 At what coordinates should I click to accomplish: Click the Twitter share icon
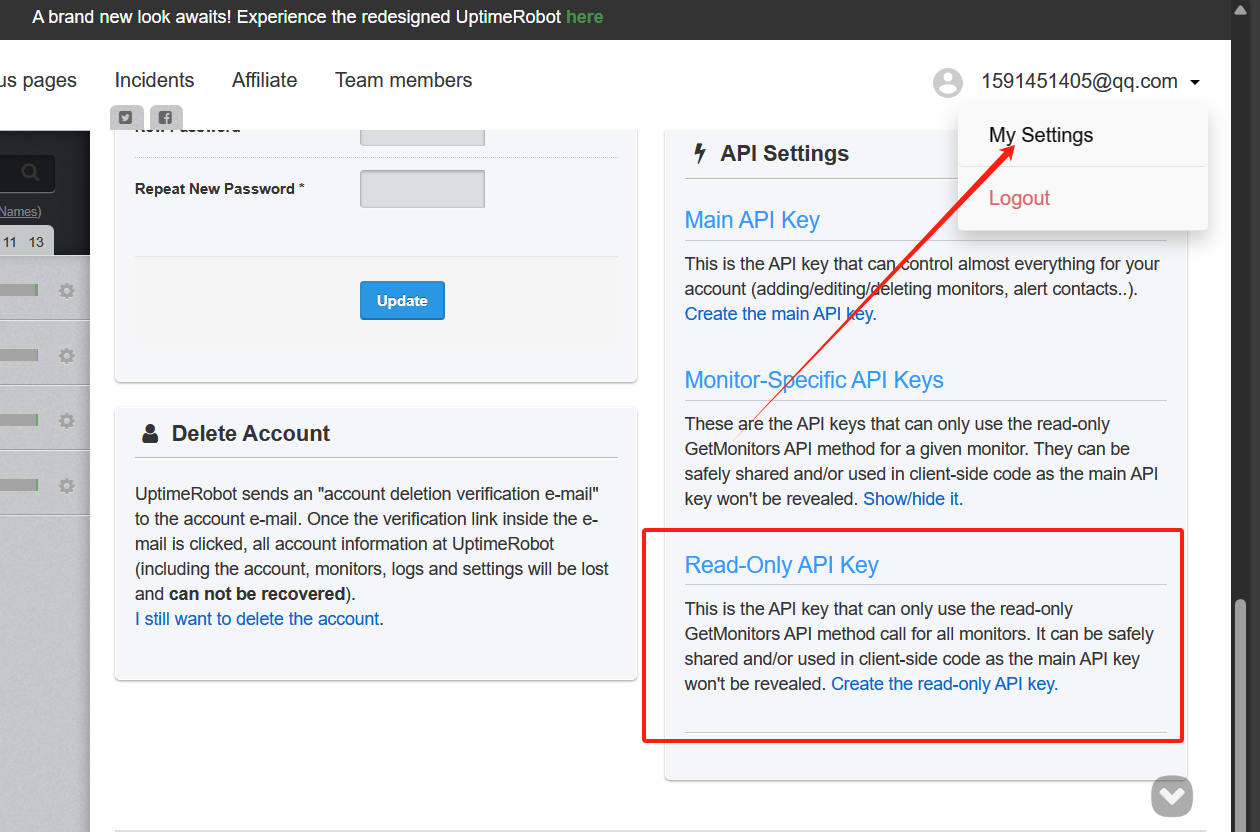126,117
